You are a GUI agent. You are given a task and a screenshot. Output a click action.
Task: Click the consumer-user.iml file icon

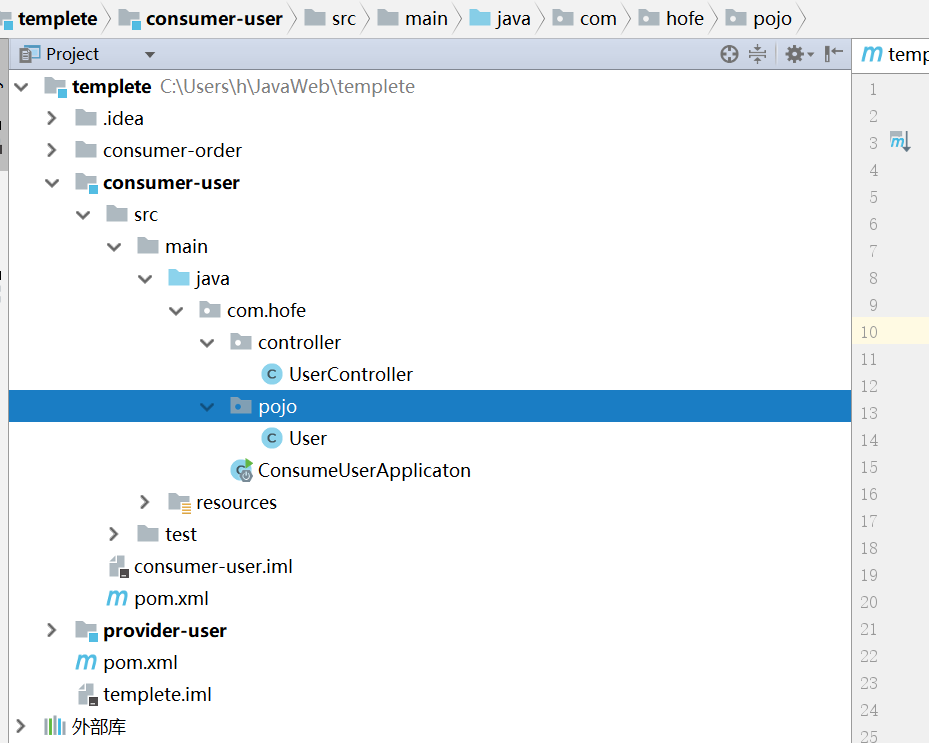(118, 566)
